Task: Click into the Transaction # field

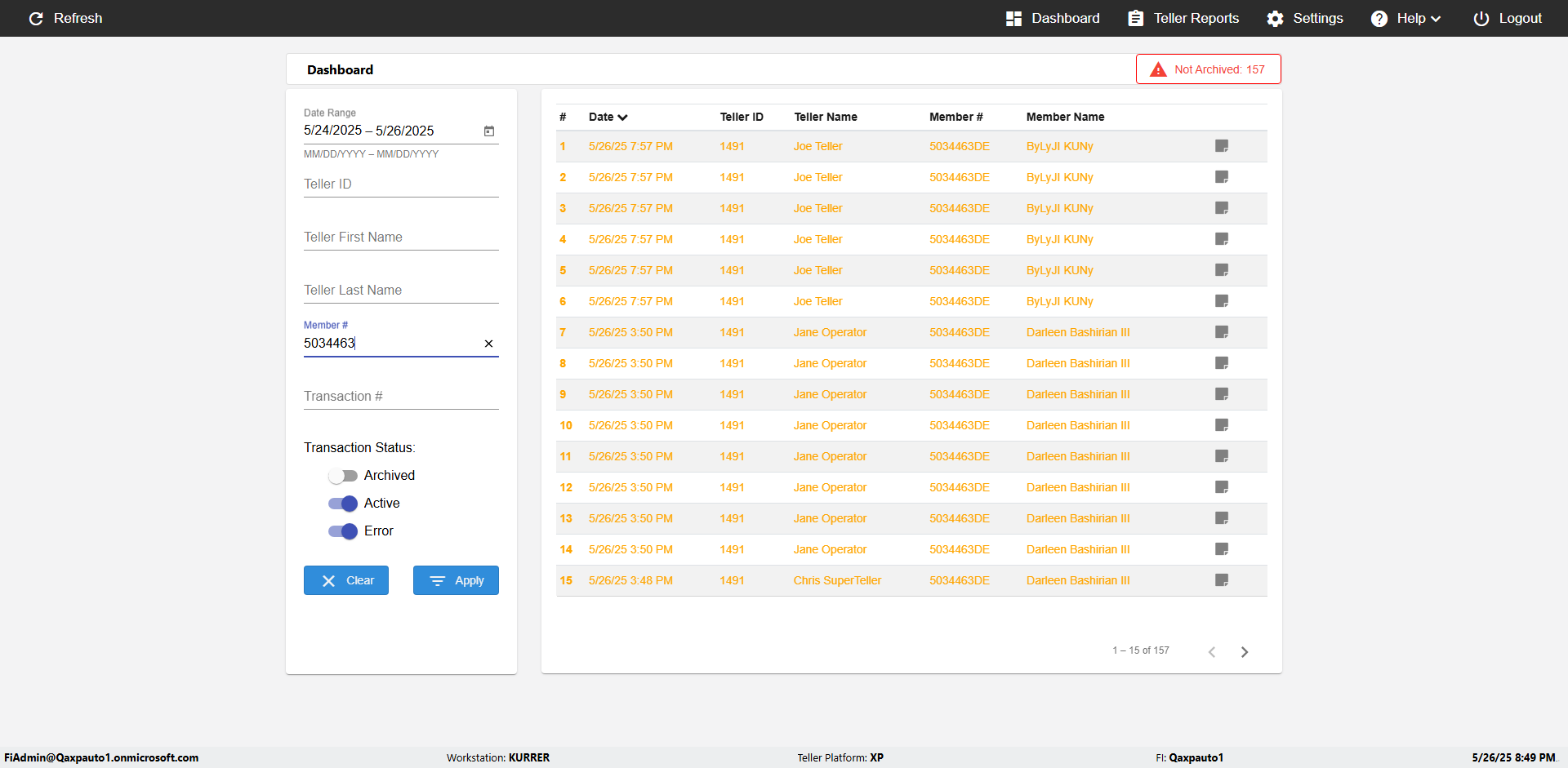Action: [400, 397]
